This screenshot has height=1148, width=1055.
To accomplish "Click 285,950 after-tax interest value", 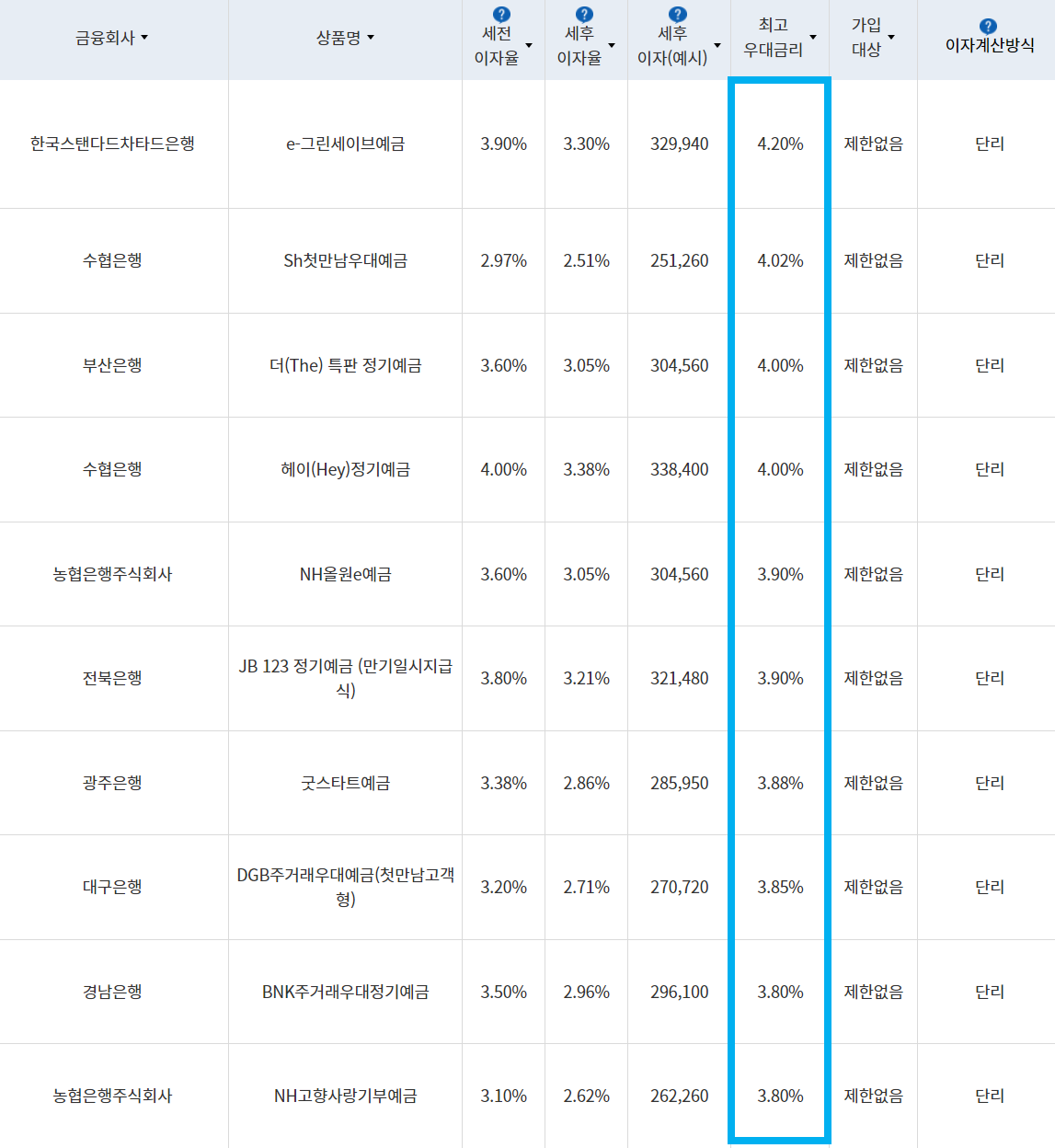I will coord(679,783).
